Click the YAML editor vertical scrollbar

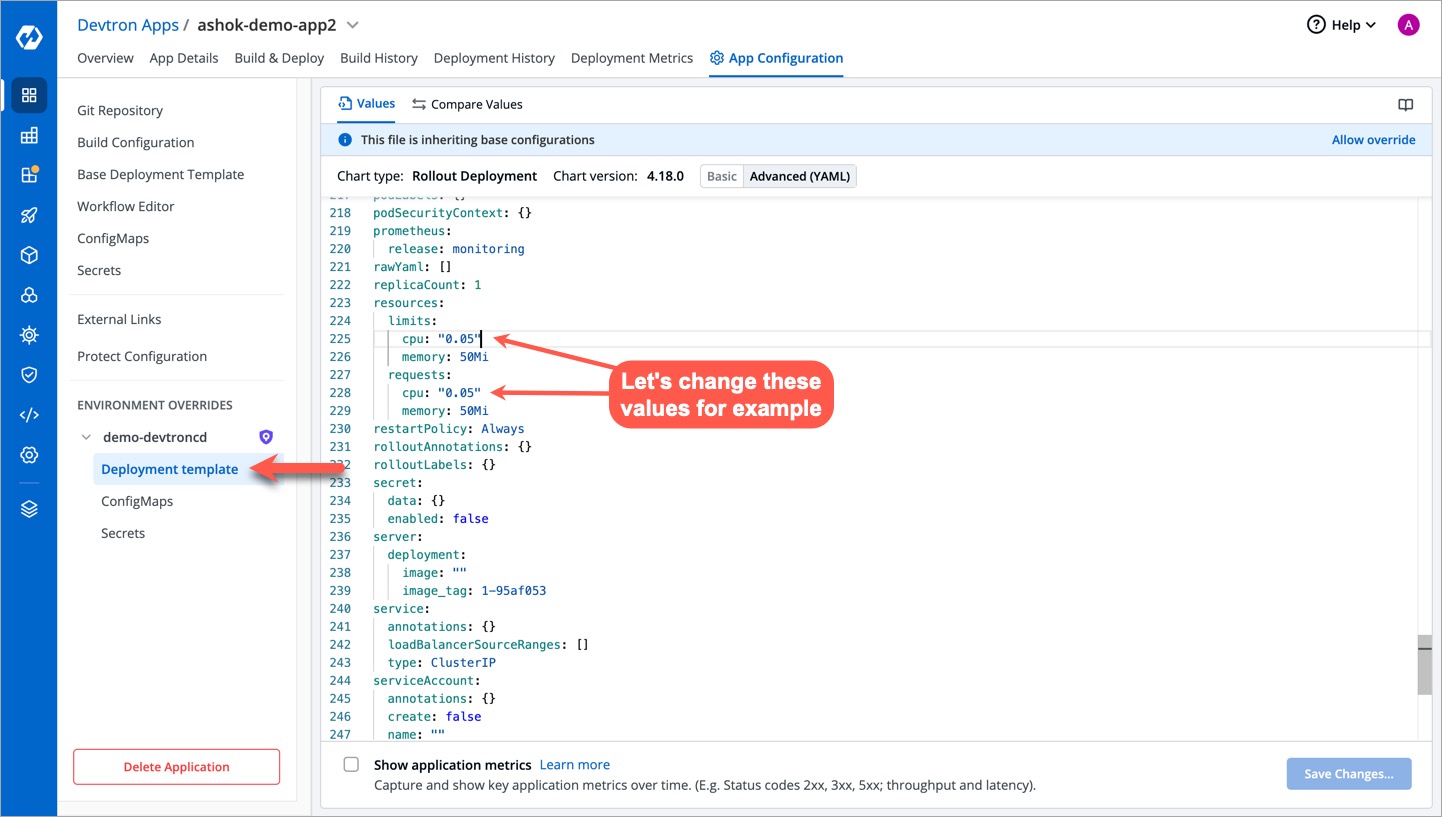pos(1424,664)
